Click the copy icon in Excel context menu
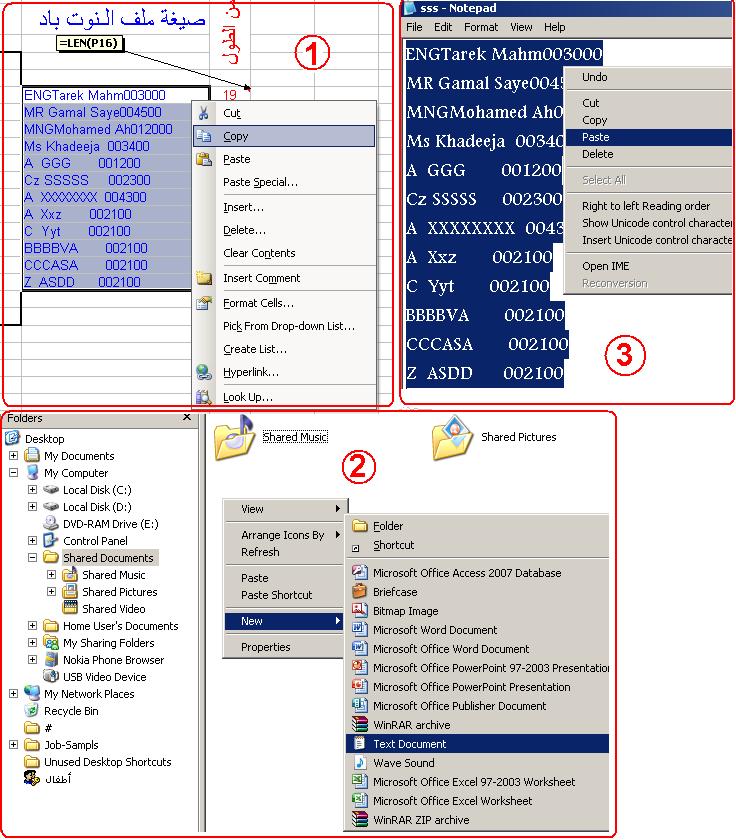Viewport: 736px width, 840px height. click(x=204, y=136)
